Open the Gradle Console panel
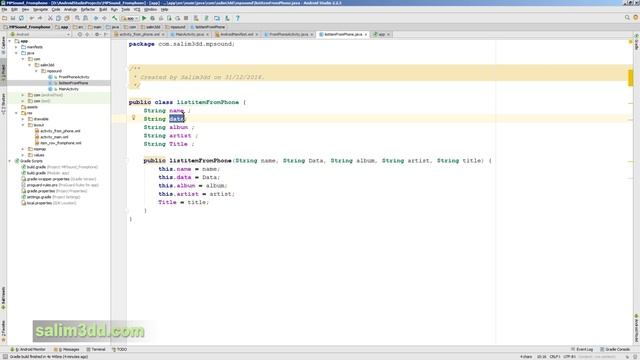Viewport: 640px width, 360px height. click(x=615, y=350)
